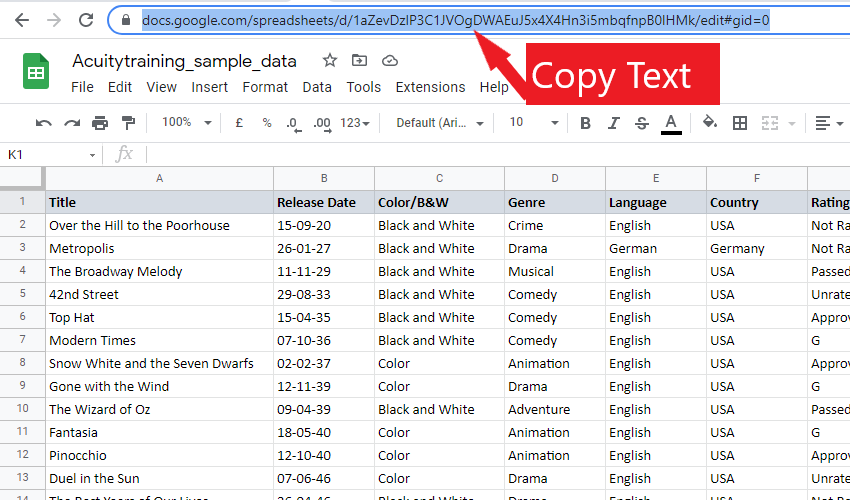The width and height of the screenshot is (850, 500).
Task: Format as currency pound
Action: pos(239,123)
